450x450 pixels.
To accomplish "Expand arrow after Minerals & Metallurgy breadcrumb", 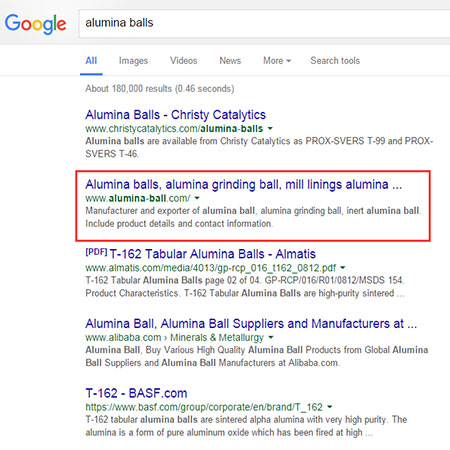I will point(271,337).
